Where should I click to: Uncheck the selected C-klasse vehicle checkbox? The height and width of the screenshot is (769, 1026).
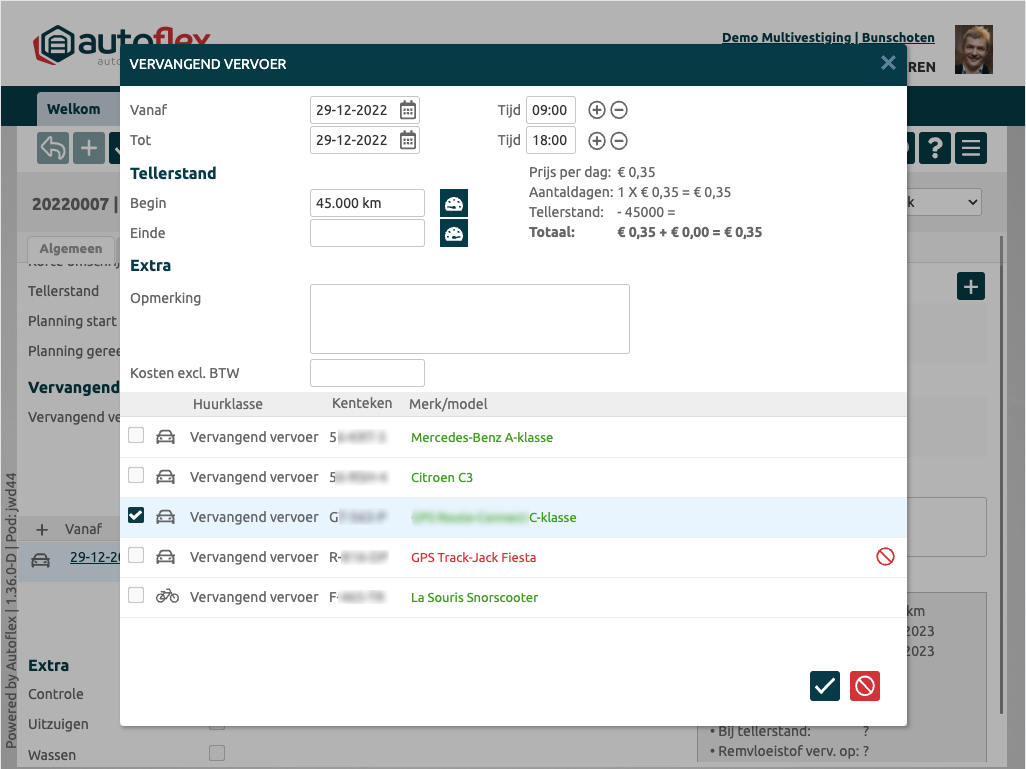(x=136, y=516)
